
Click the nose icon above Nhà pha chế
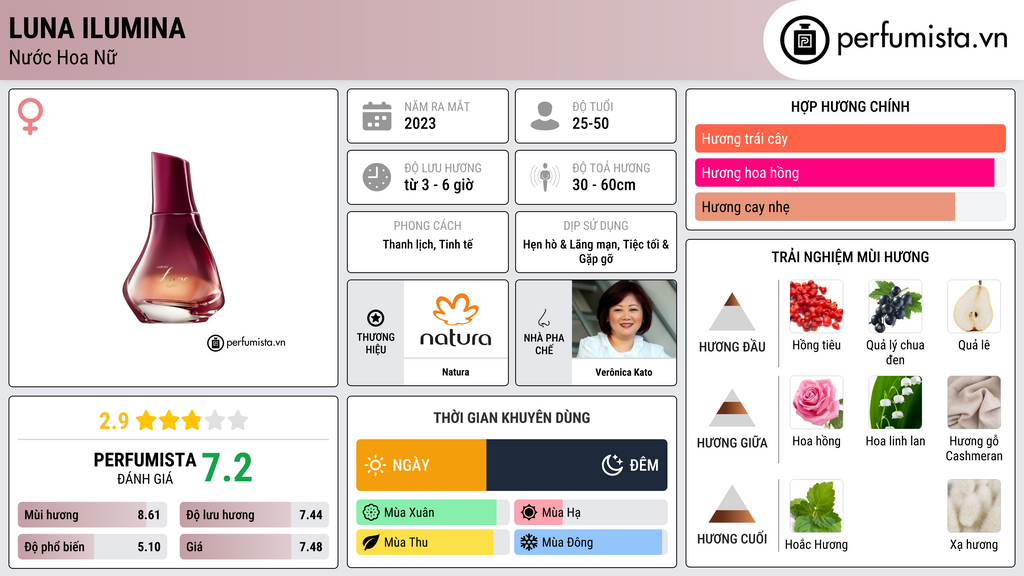tap(543, 318)
